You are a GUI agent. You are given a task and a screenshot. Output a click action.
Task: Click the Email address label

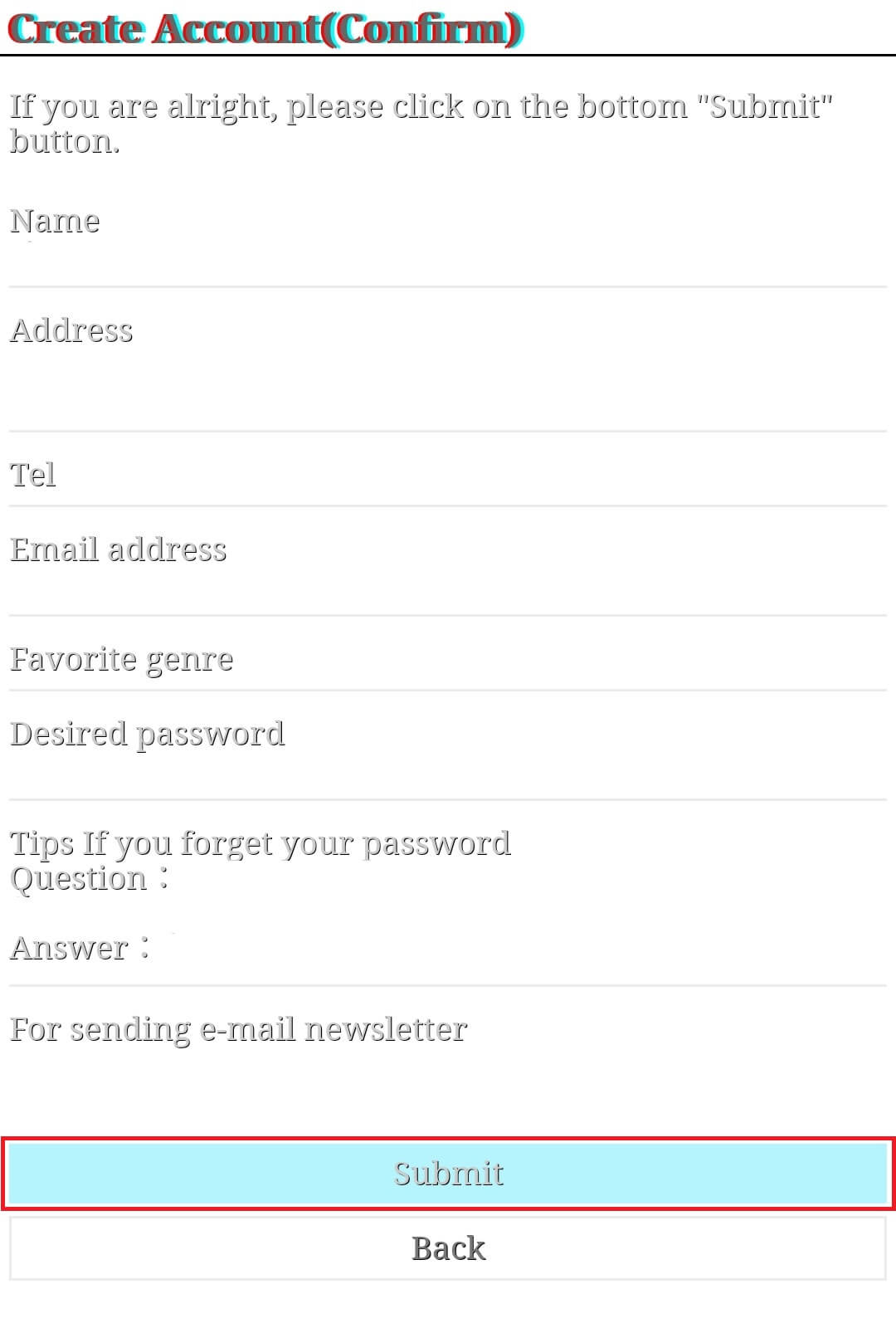[118, 549]
